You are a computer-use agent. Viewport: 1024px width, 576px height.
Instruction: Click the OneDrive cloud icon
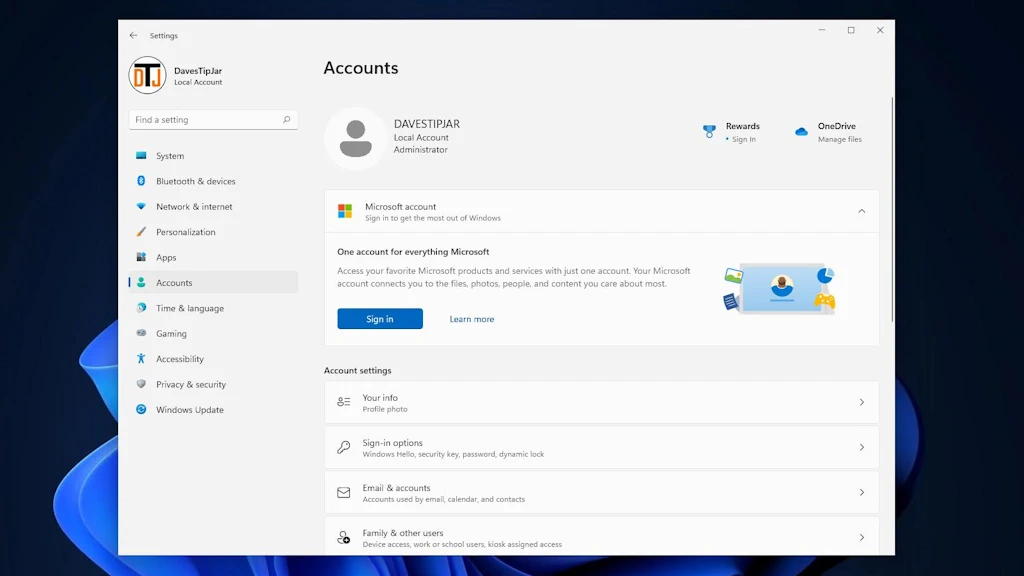801,132
